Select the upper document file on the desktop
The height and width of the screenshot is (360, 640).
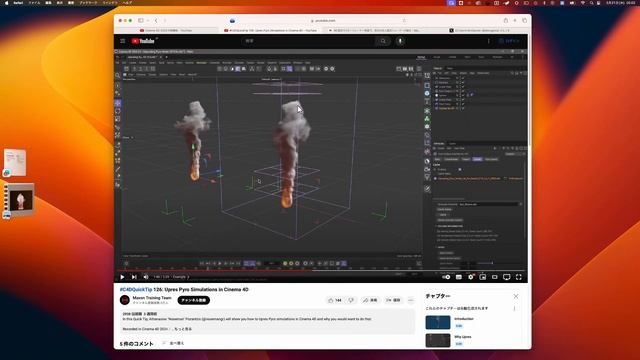pos(15,163)
